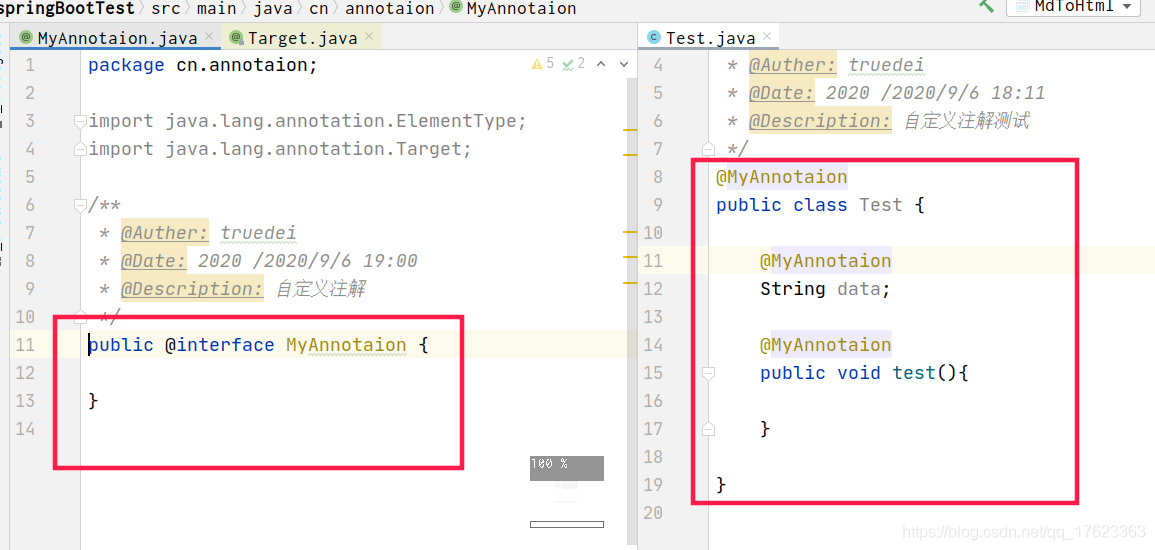
Task: Click the 'public class Test {' declaration
Action: (820, 205)
